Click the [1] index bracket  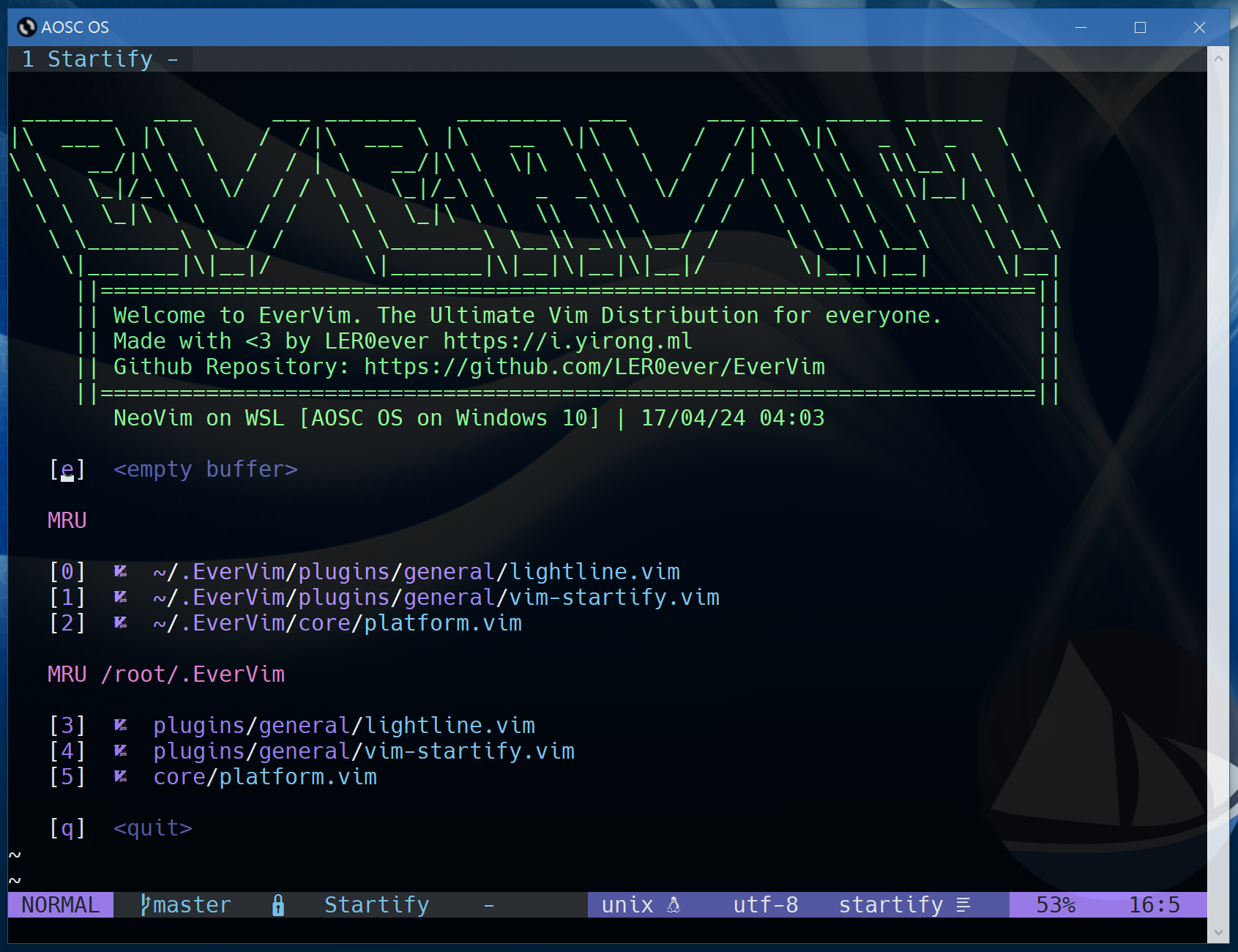[x=67, y=597]
